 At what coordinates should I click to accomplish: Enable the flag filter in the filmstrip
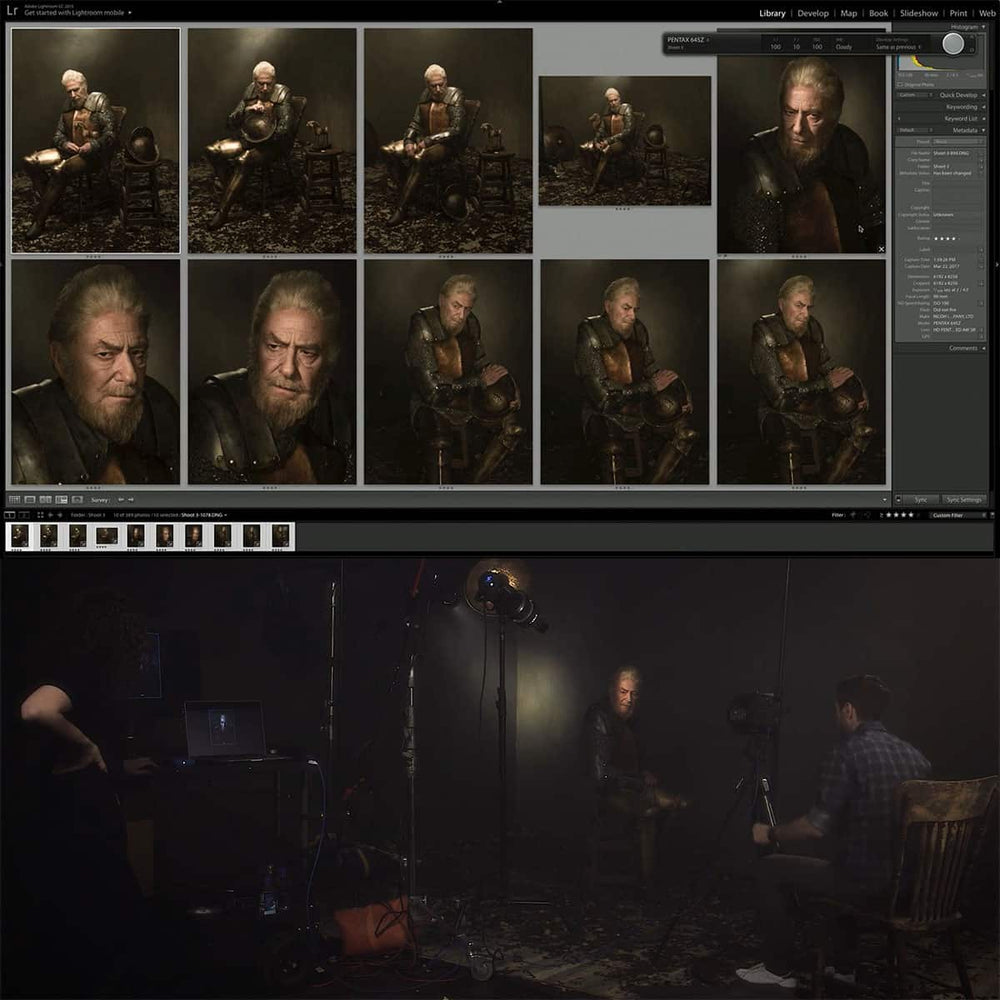point(853,515)
